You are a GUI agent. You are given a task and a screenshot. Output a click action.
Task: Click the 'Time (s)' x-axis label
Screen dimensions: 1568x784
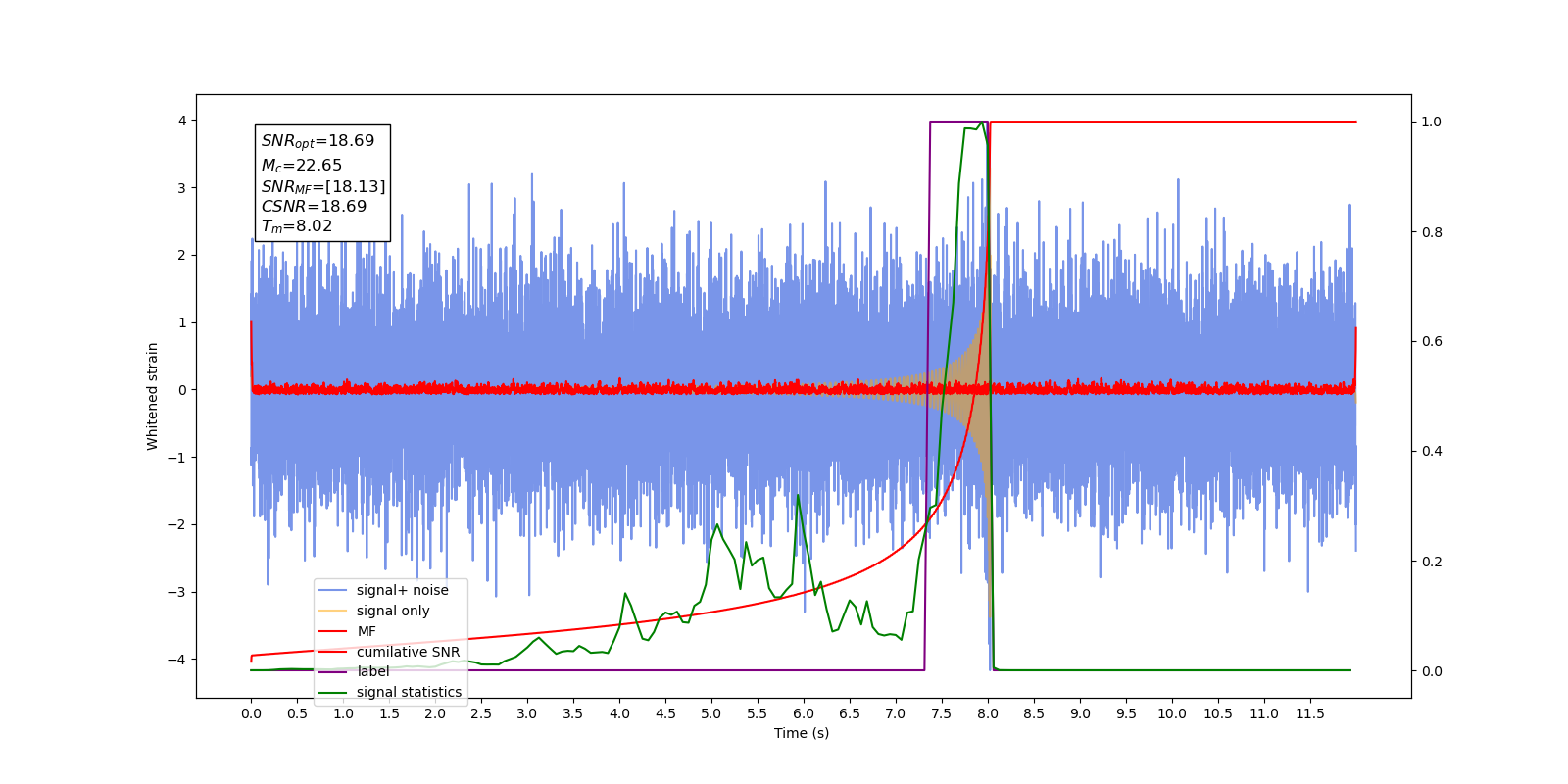point(802,733)
